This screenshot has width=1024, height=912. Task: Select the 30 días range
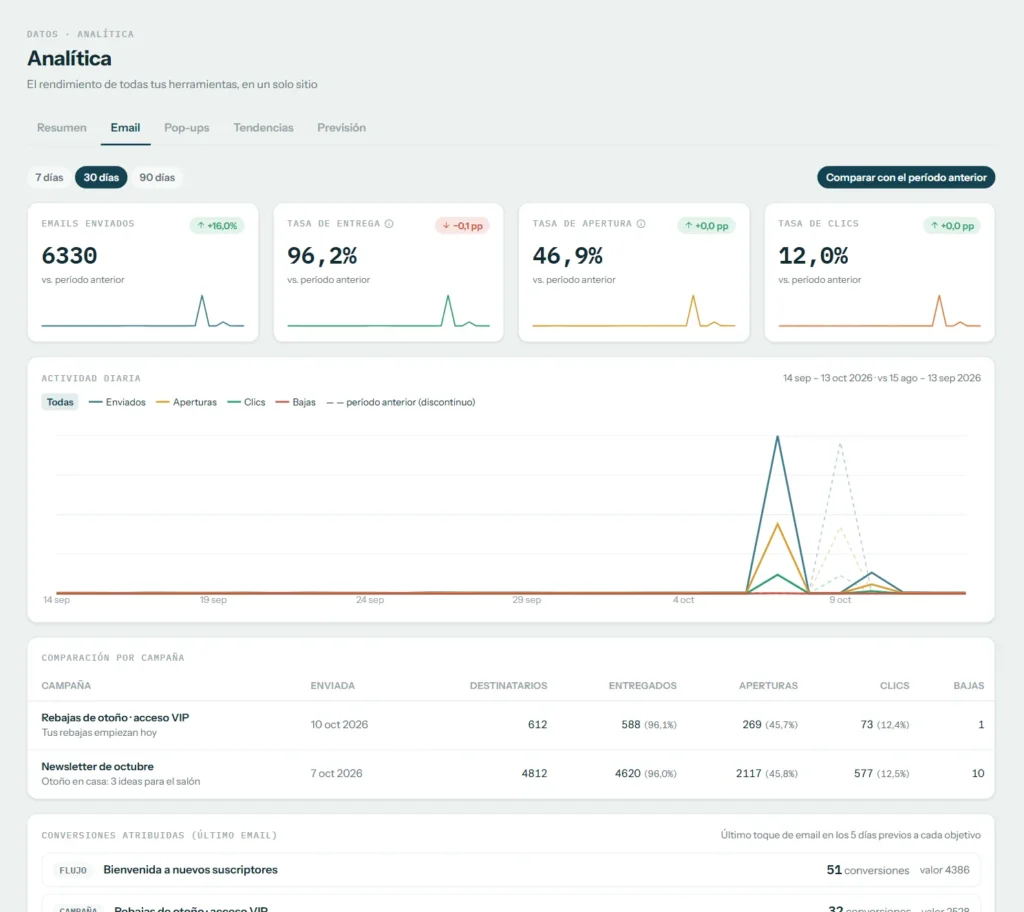101,177
